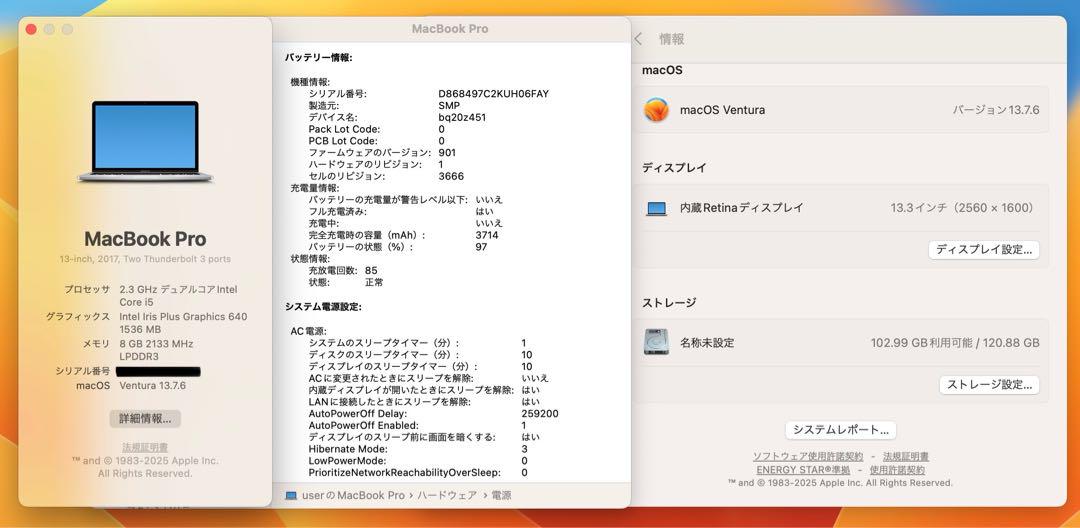This screenshot has width=1080, height=528.
Task: Open システムレポート... button
Action: 840,430
